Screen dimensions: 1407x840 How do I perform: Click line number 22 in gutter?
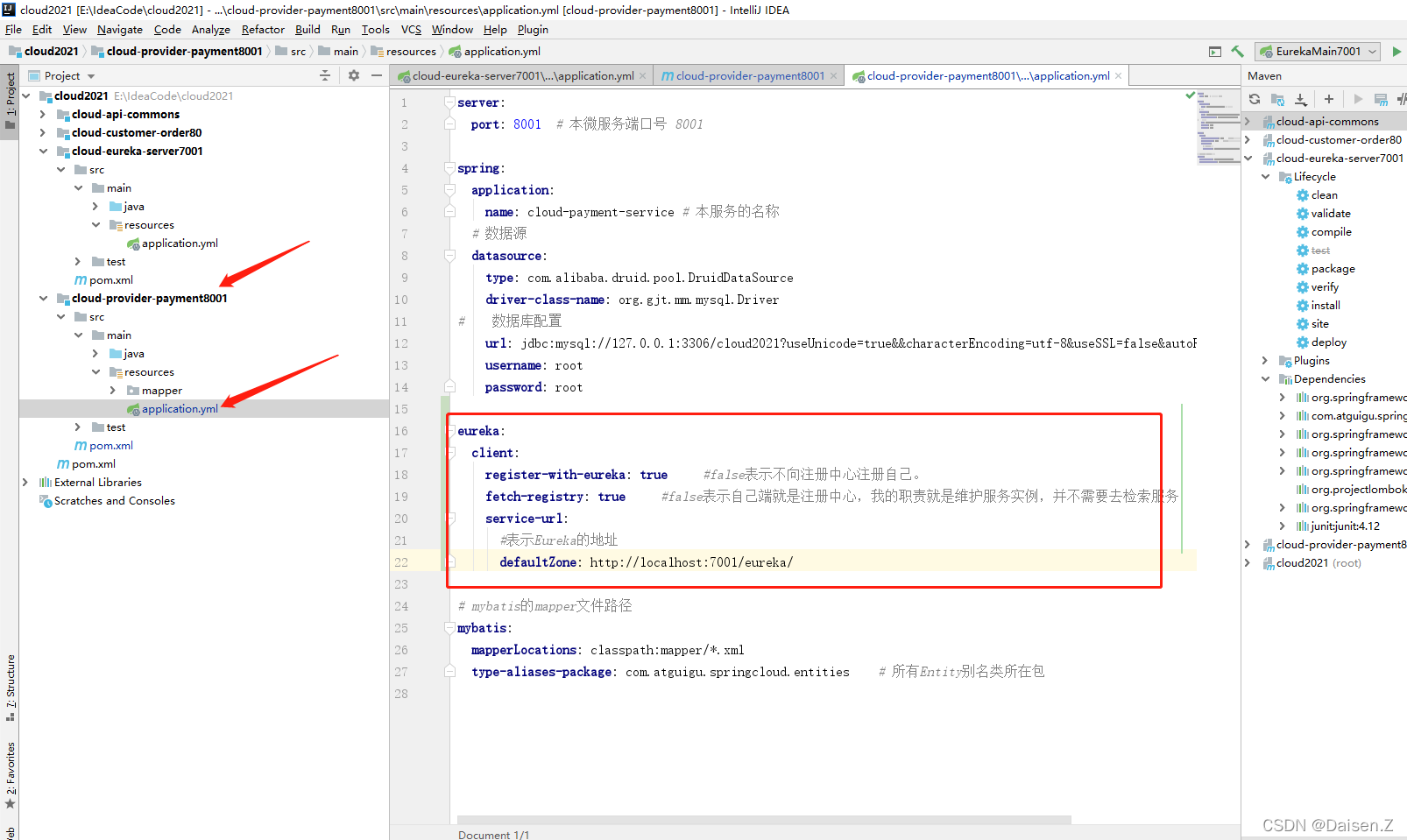401,562
